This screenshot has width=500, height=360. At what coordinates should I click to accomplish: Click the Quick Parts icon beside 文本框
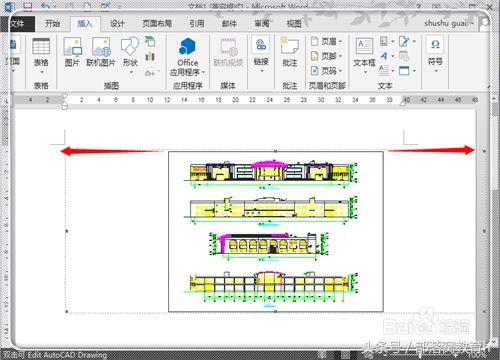coord(384,41)
